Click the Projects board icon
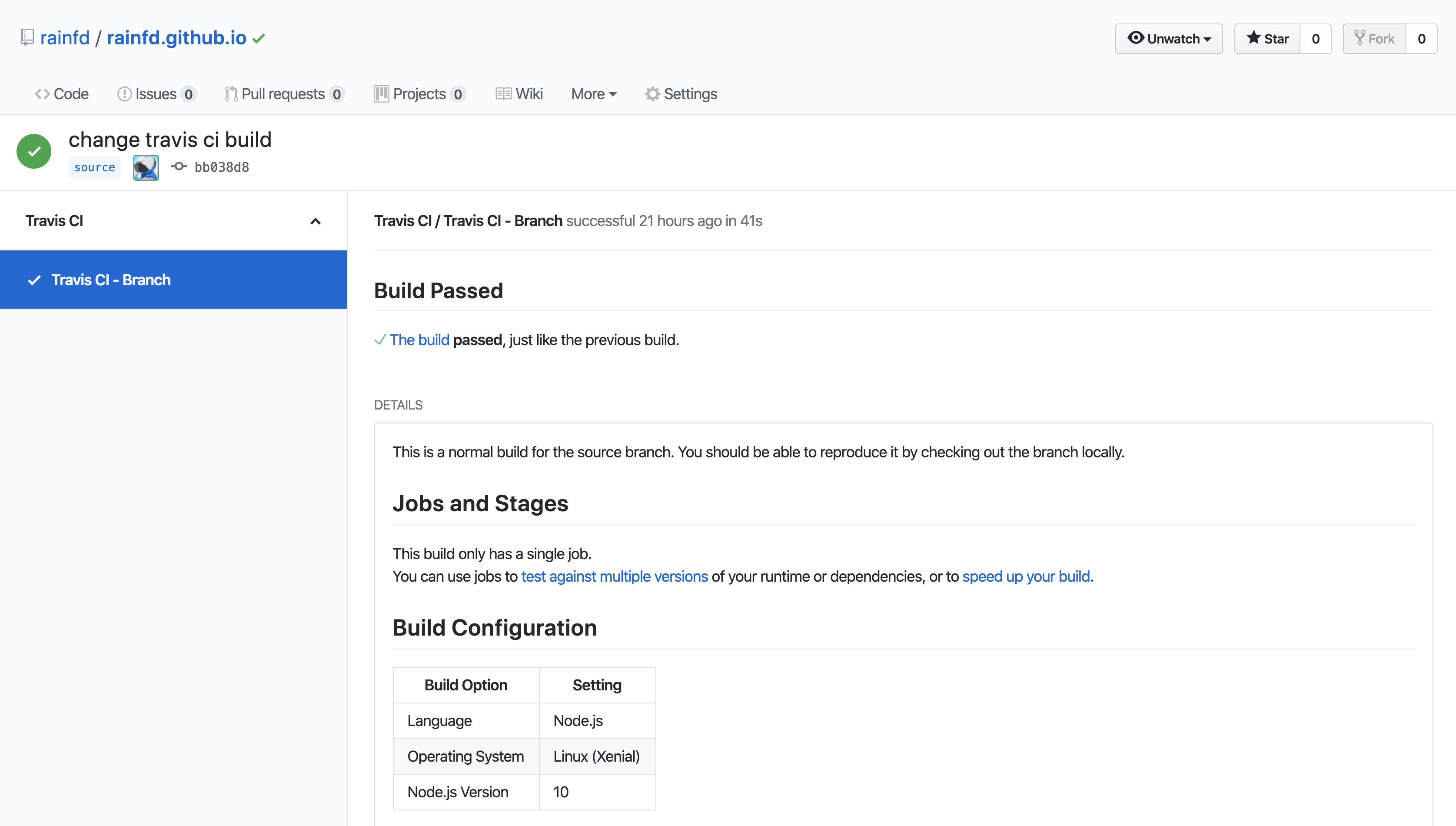 pos(382,93)
